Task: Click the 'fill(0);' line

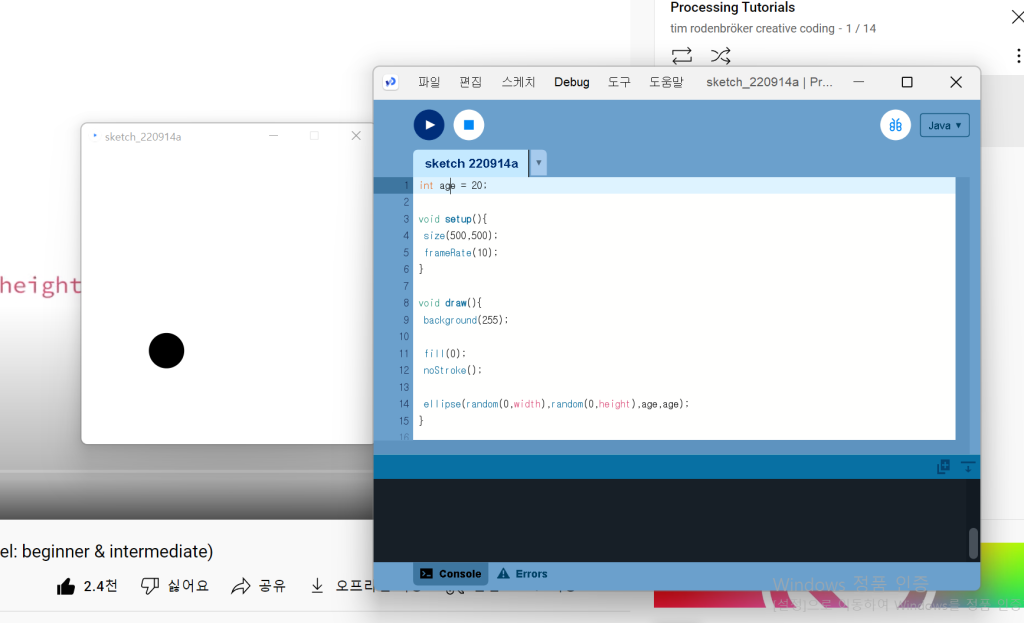Action: [x=445, y=353]
